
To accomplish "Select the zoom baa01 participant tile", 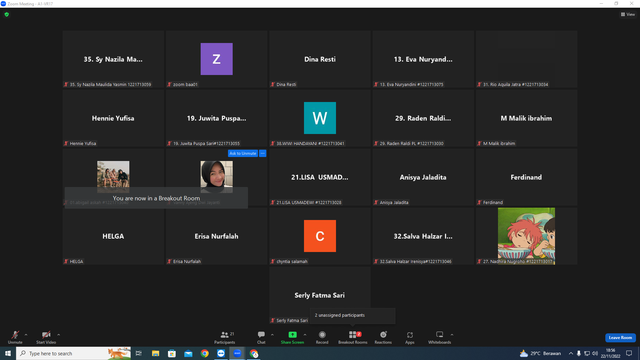I will click(x=216, y=59).
